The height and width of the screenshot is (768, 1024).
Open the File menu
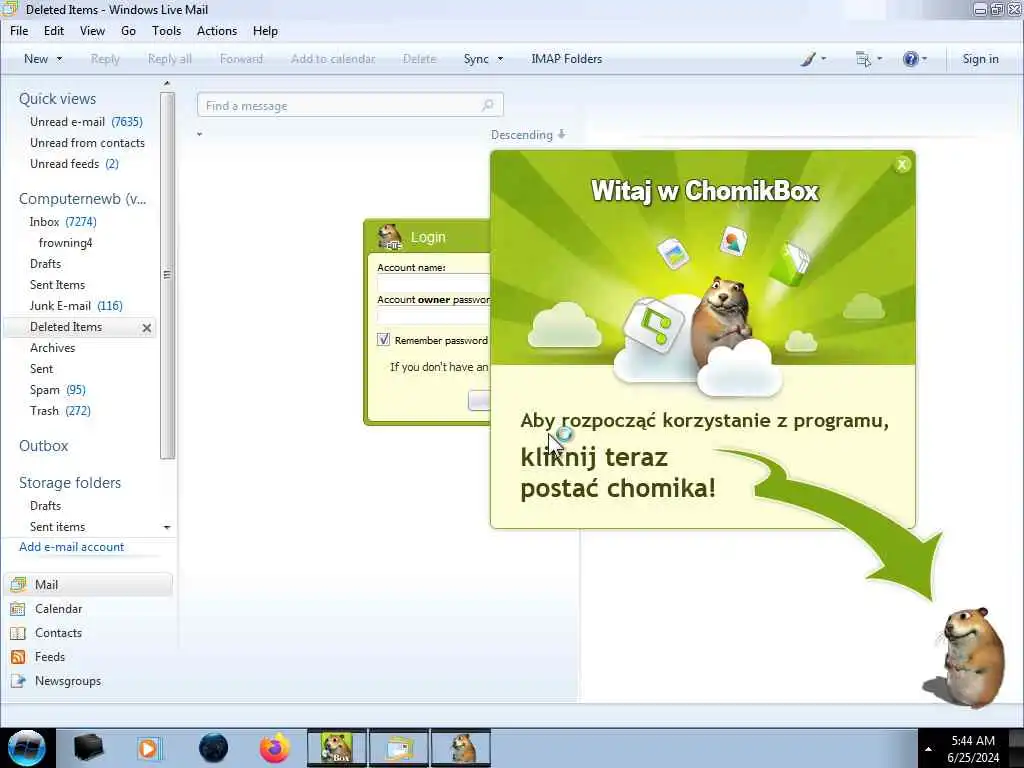(19, 31)
